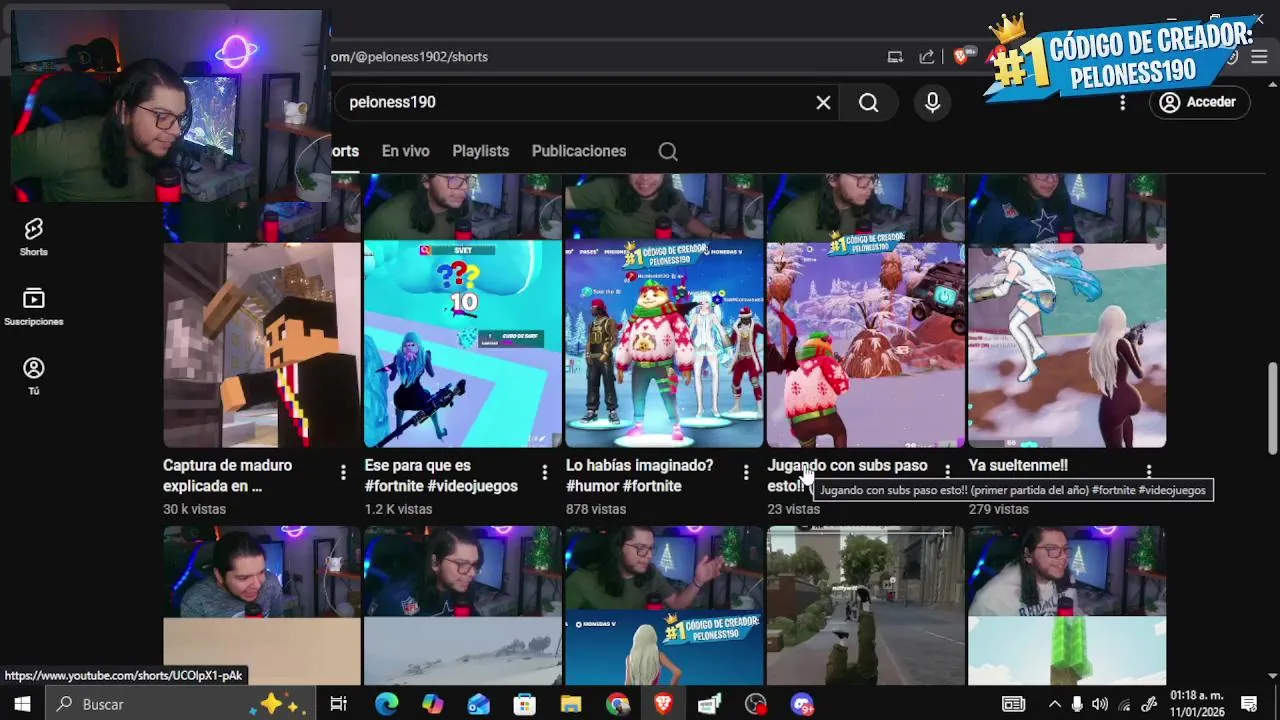Click the 878 vistas text

pos(596,509)
